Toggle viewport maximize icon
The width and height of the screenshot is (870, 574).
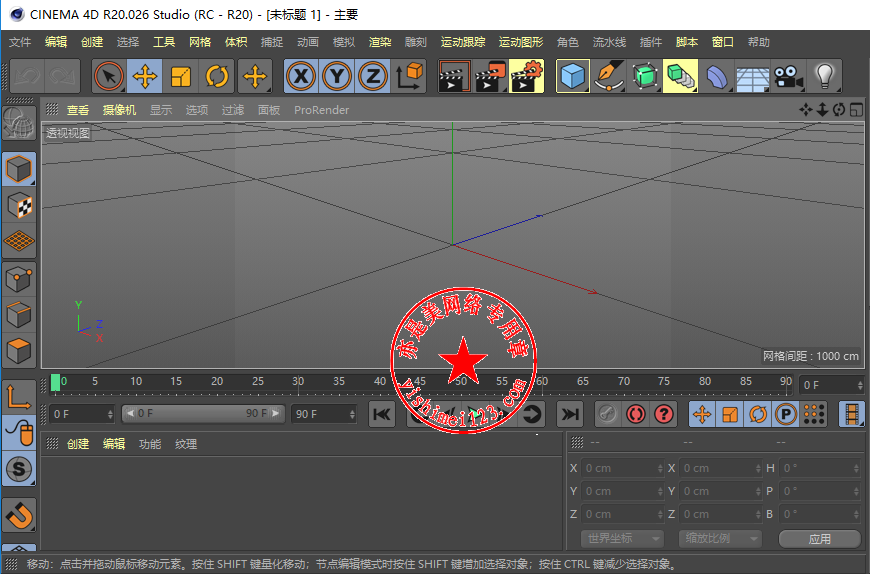(x=856, y=110)
